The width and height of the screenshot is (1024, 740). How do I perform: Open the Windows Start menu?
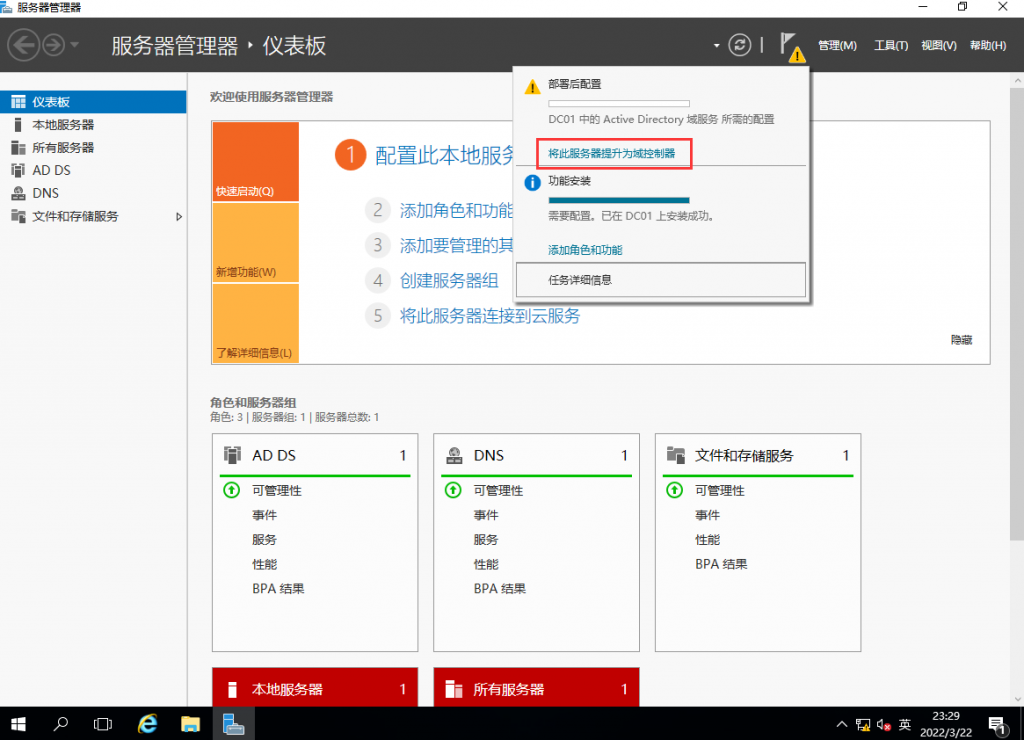[18, 724]
